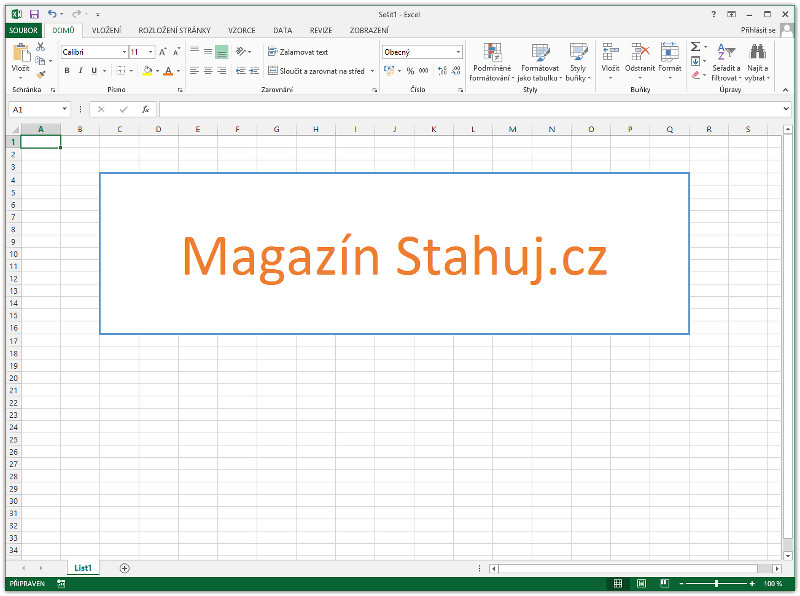
Task: Toggle bottom vertical alignment
Action: point(221,52)
